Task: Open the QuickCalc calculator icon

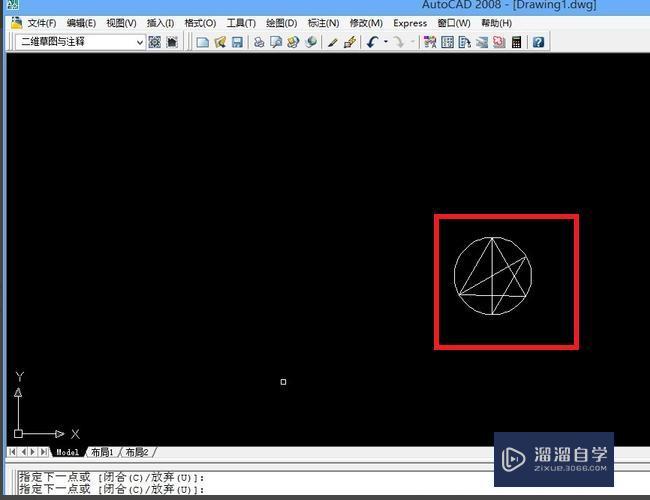Action: 517,42
